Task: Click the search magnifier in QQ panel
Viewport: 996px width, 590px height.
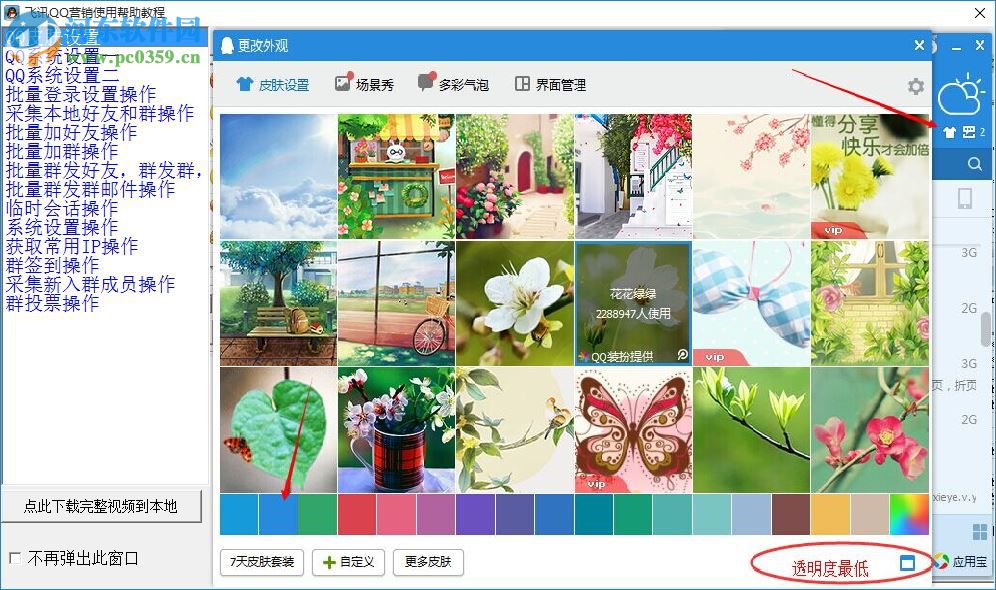Action: tap(974, 164)
